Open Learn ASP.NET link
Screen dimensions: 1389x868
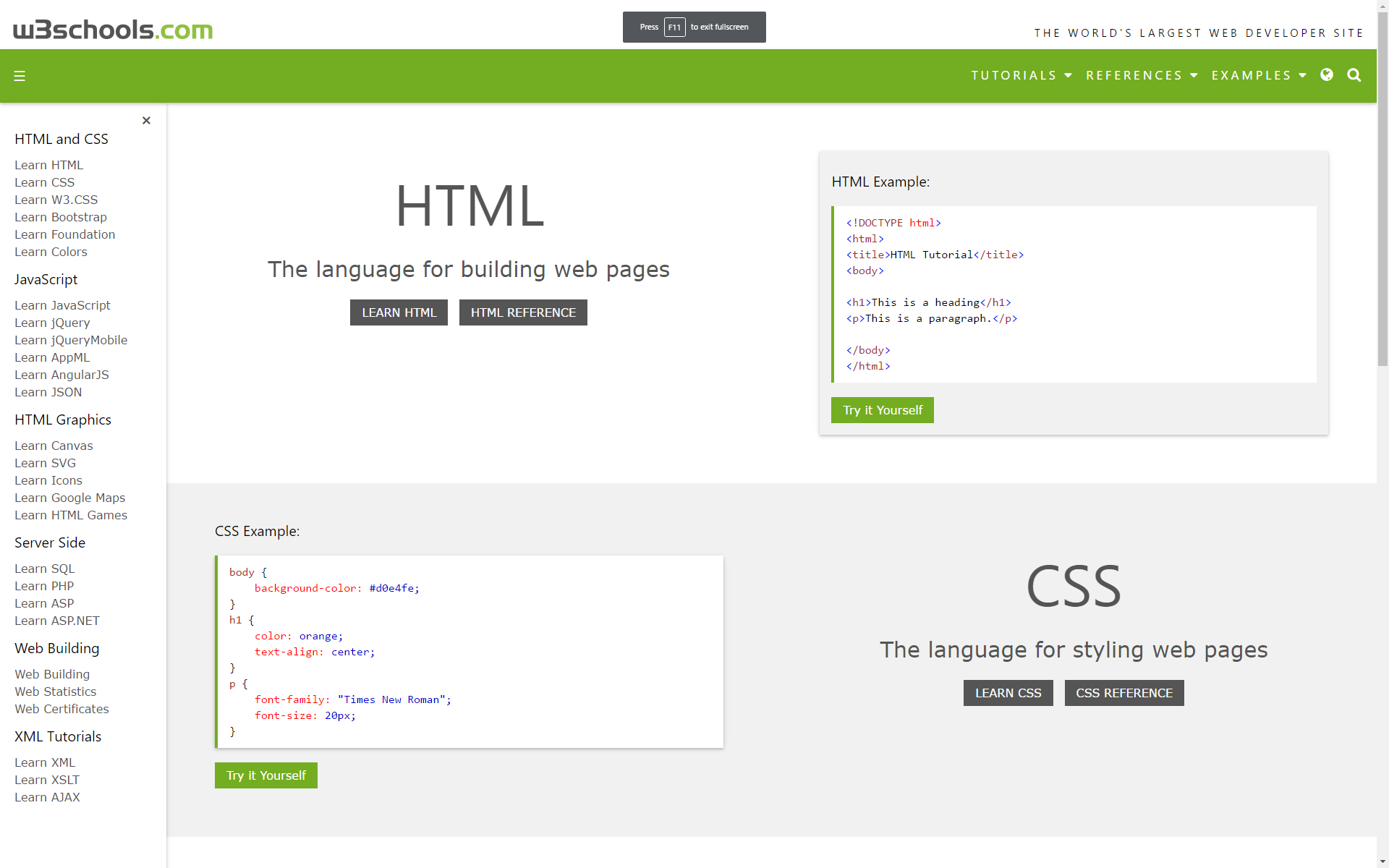[57, 621]
